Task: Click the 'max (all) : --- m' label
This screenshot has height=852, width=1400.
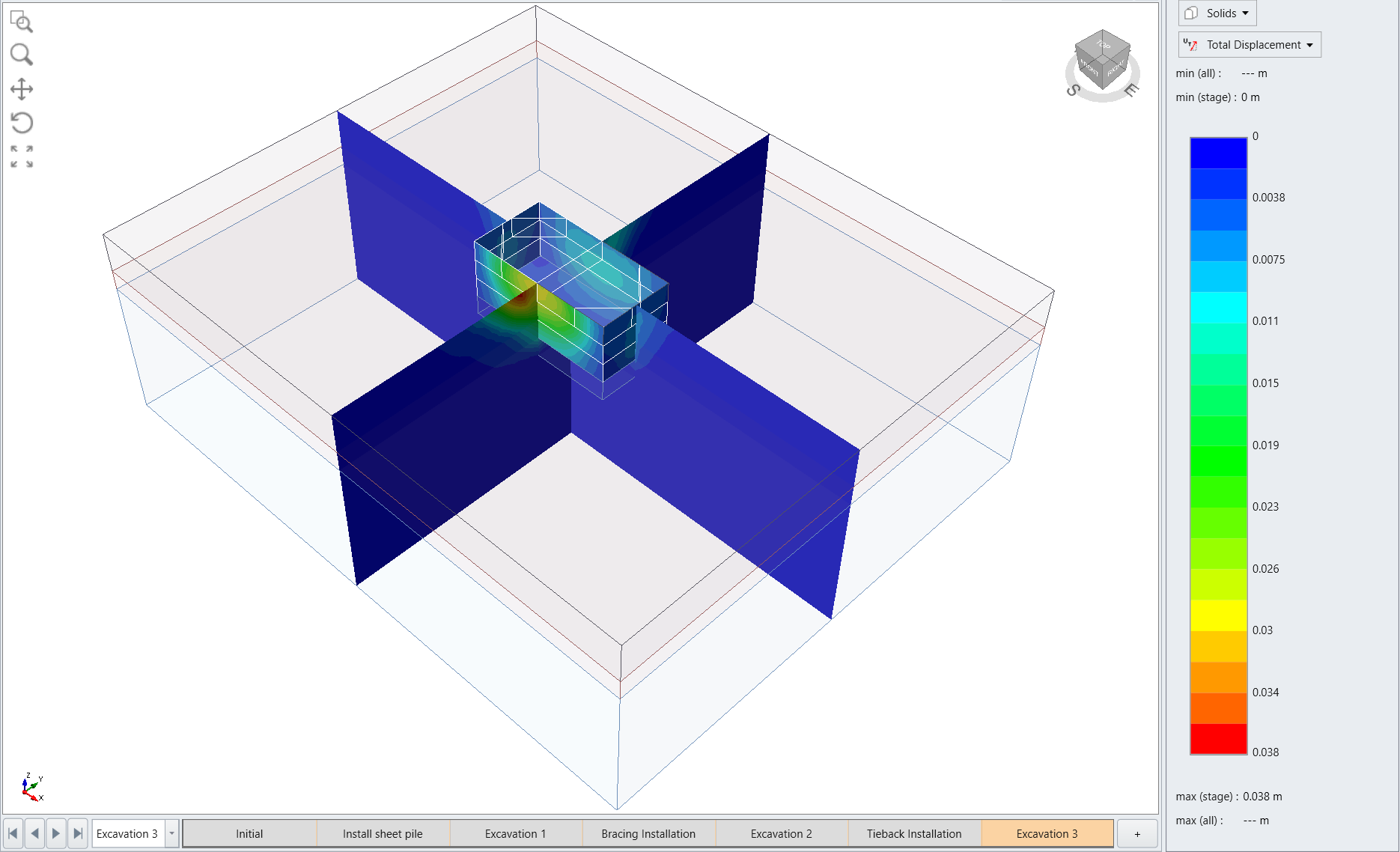Action: pos(1222,821)
